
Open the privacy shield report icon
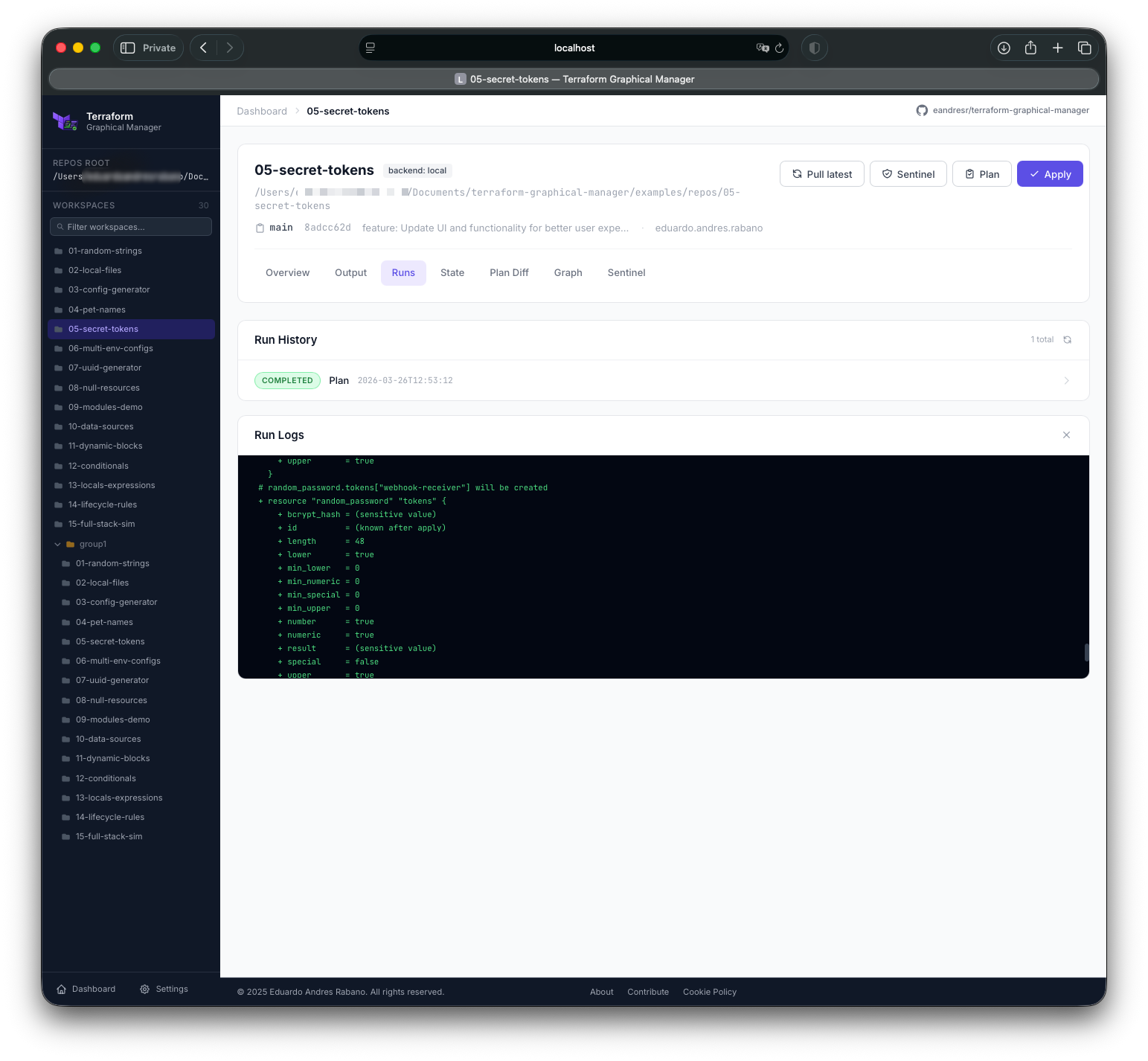pos(815,48)
